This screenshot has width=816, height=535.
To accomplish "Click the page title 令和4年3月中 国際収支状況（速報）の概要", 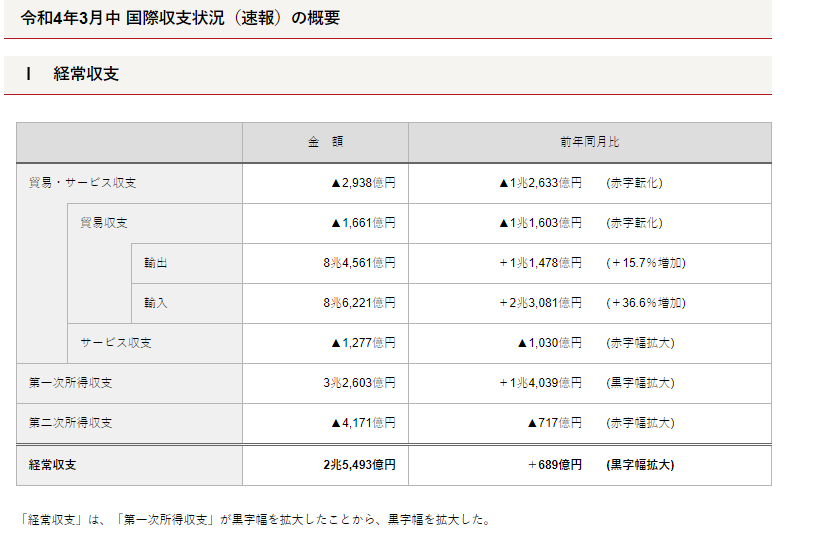I will tap(180, 18).
